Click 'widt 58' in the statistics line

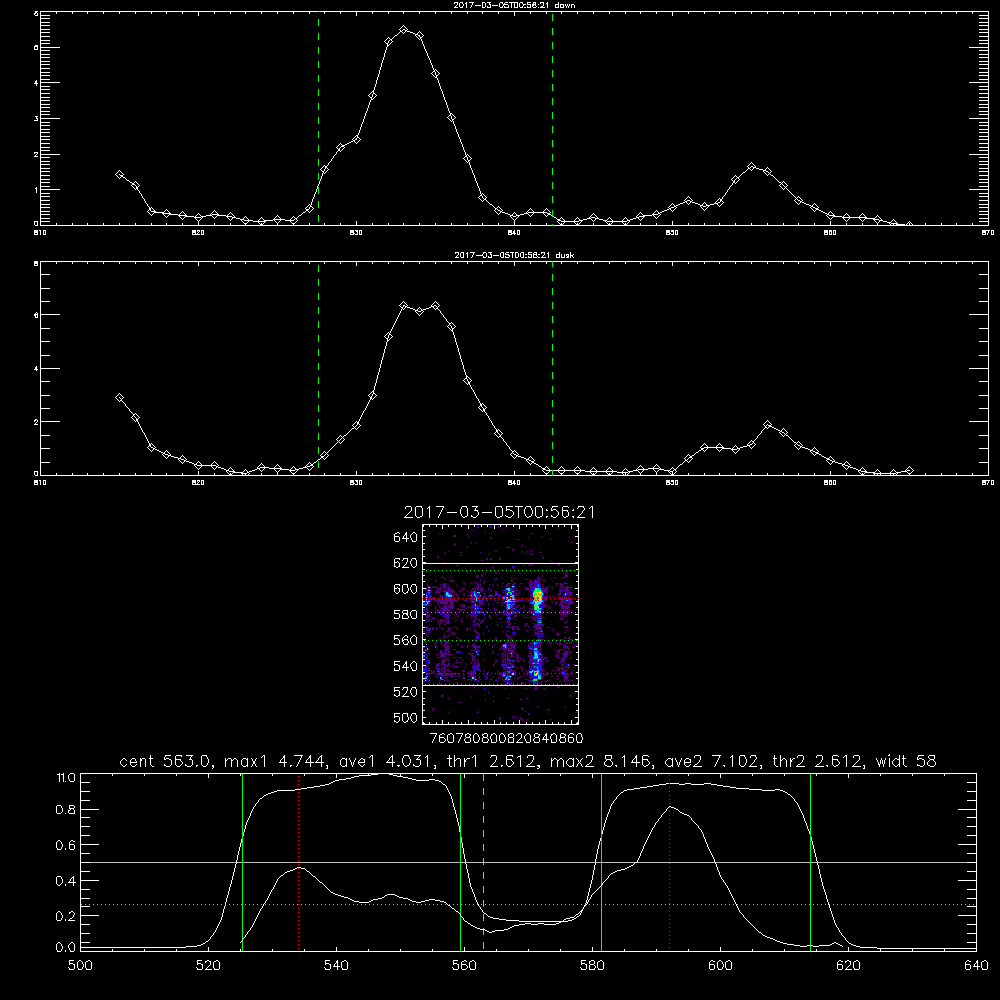(x=906, y=761)
